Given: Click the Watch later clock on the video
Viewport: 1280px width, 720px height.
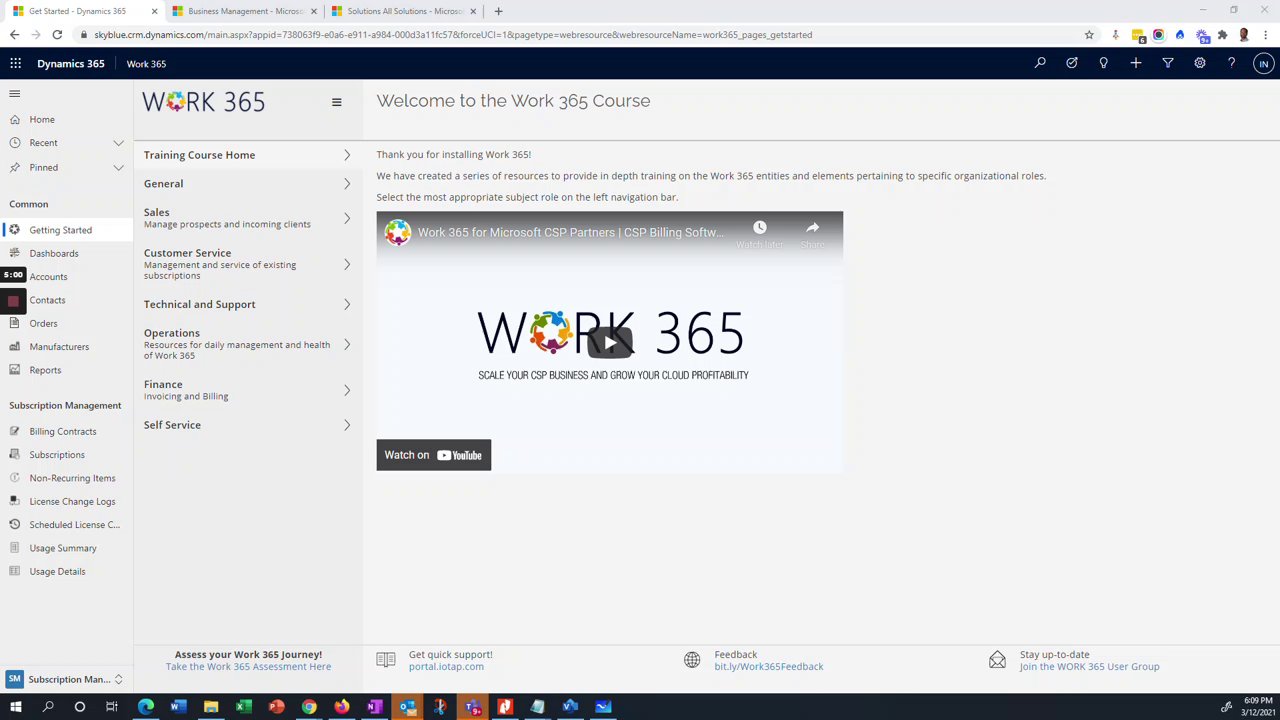Looking at the screenshot, I should (x=759, y=228).
